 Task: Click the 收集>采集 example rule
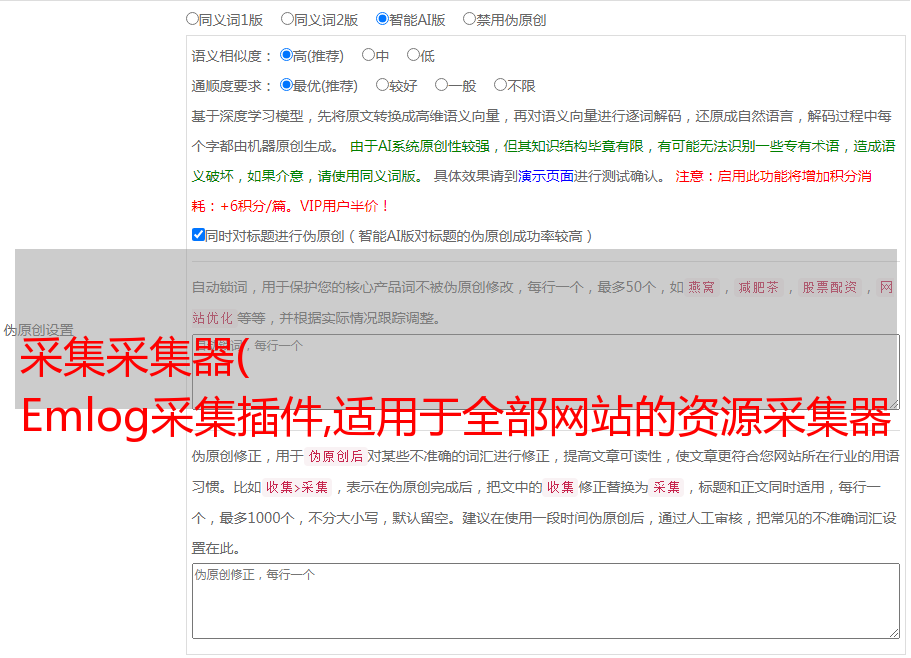297,487
